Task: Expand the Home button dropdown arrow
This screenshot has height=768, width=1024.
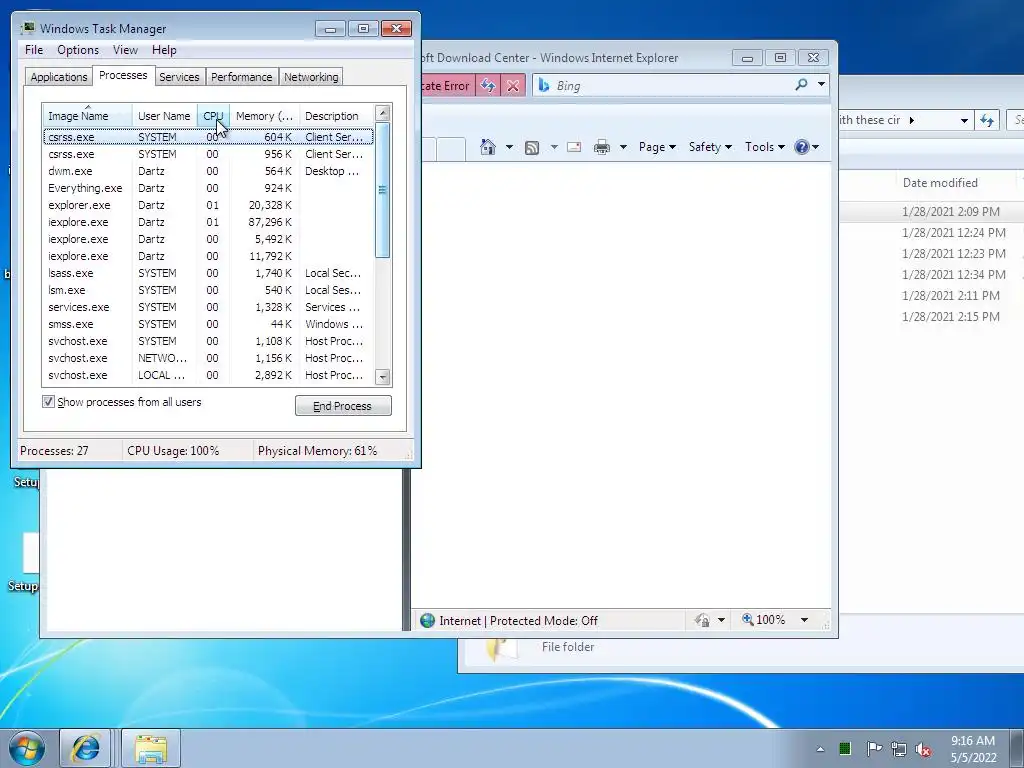Action: (509, 147)
